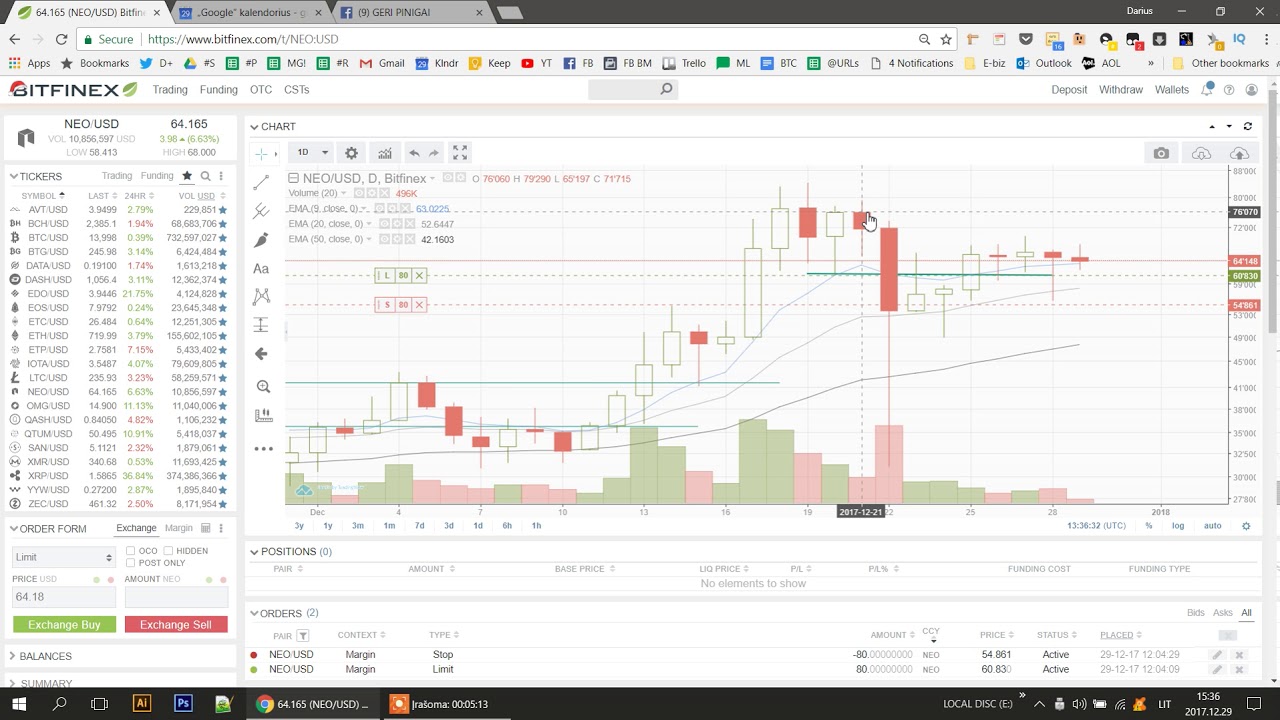The width and height of the screenshot is (1280, 720).
Task: Open chart properties gear in toolbar
Action: 351,153
